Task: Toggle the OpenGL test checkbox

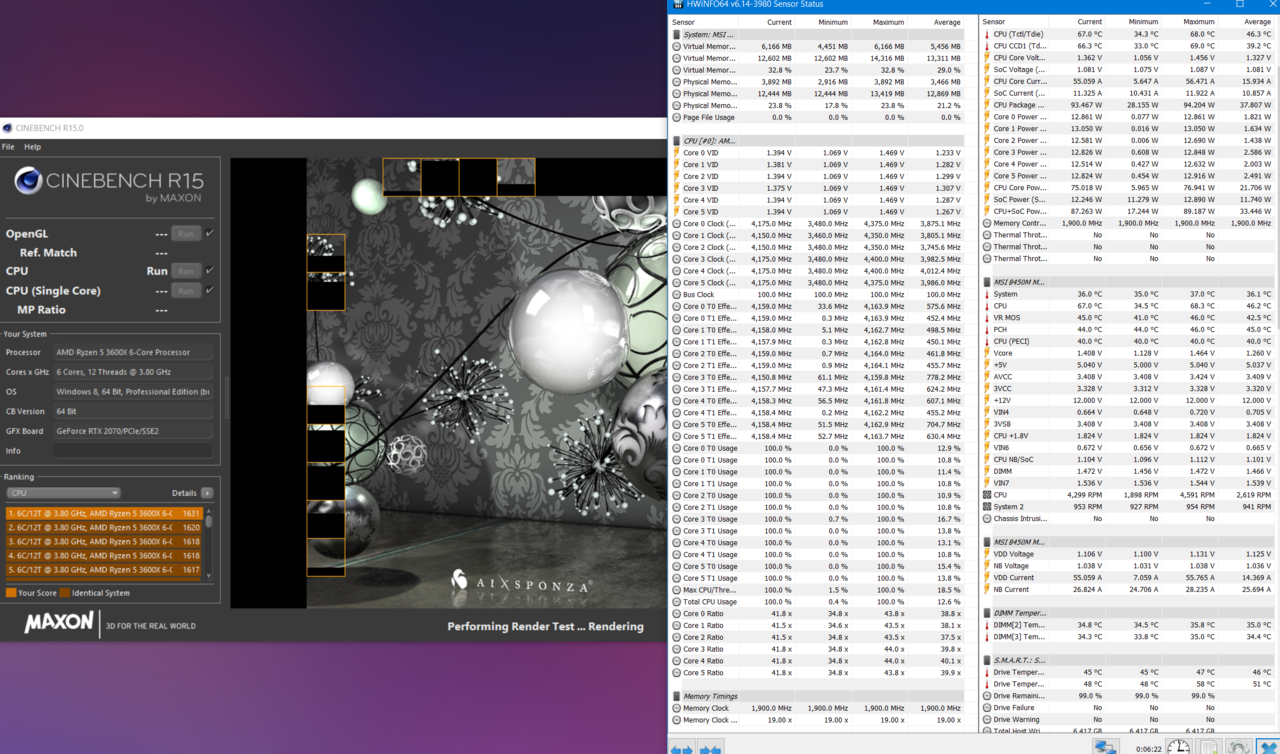Action: 210,233
